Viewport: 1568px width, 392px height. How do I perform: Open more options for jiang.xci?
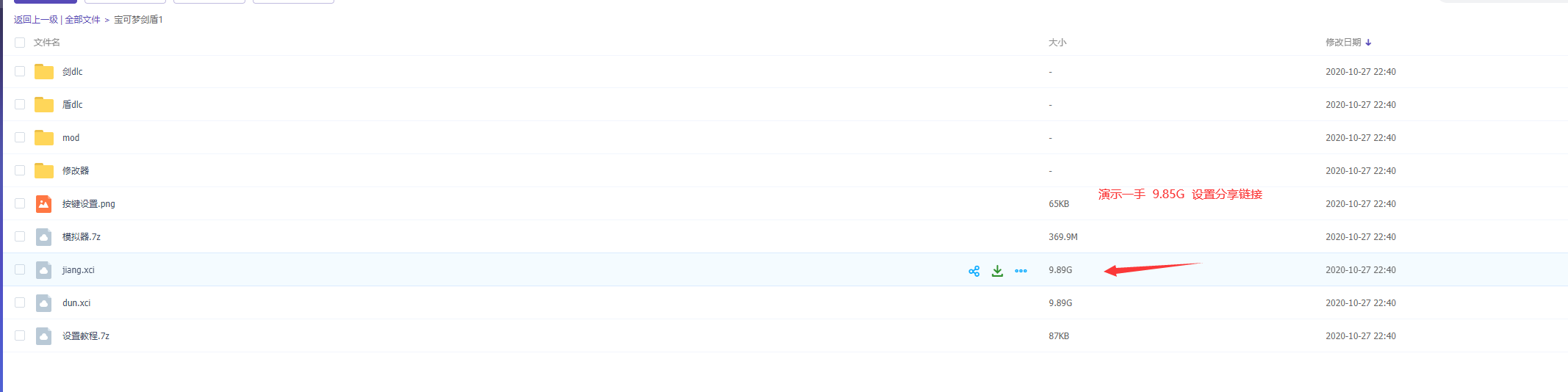[1021, 271]
